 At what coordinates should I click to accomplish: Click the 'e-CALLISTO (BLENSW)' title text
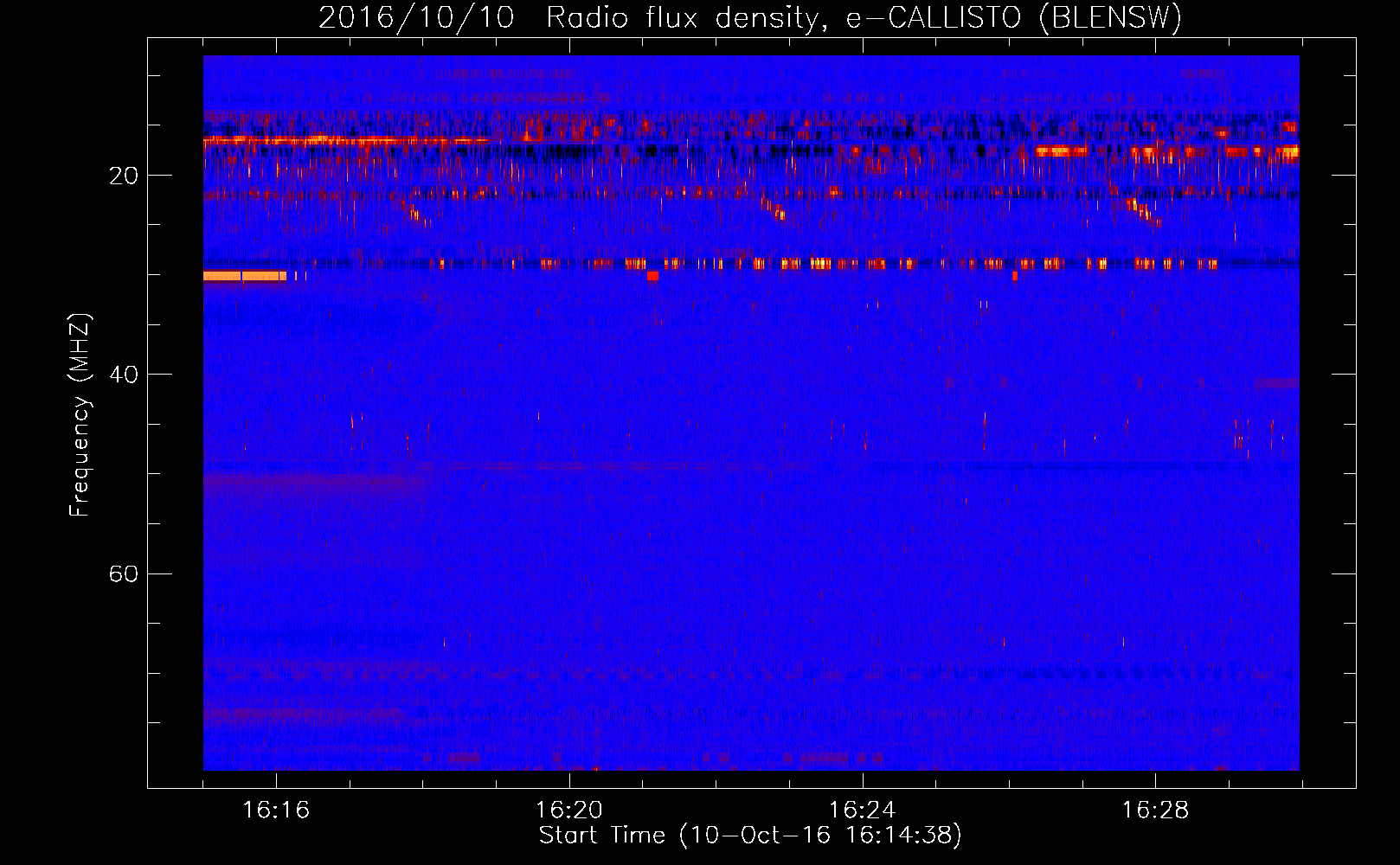(x=1013, y=17)
